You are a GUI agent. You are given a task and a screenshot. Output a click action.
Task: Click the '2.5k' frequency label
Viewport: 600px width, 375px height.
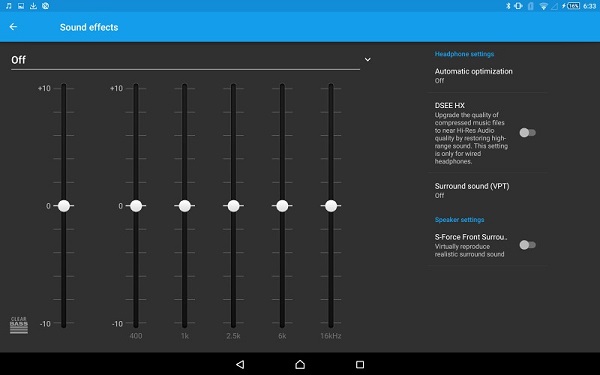[233, 336]
